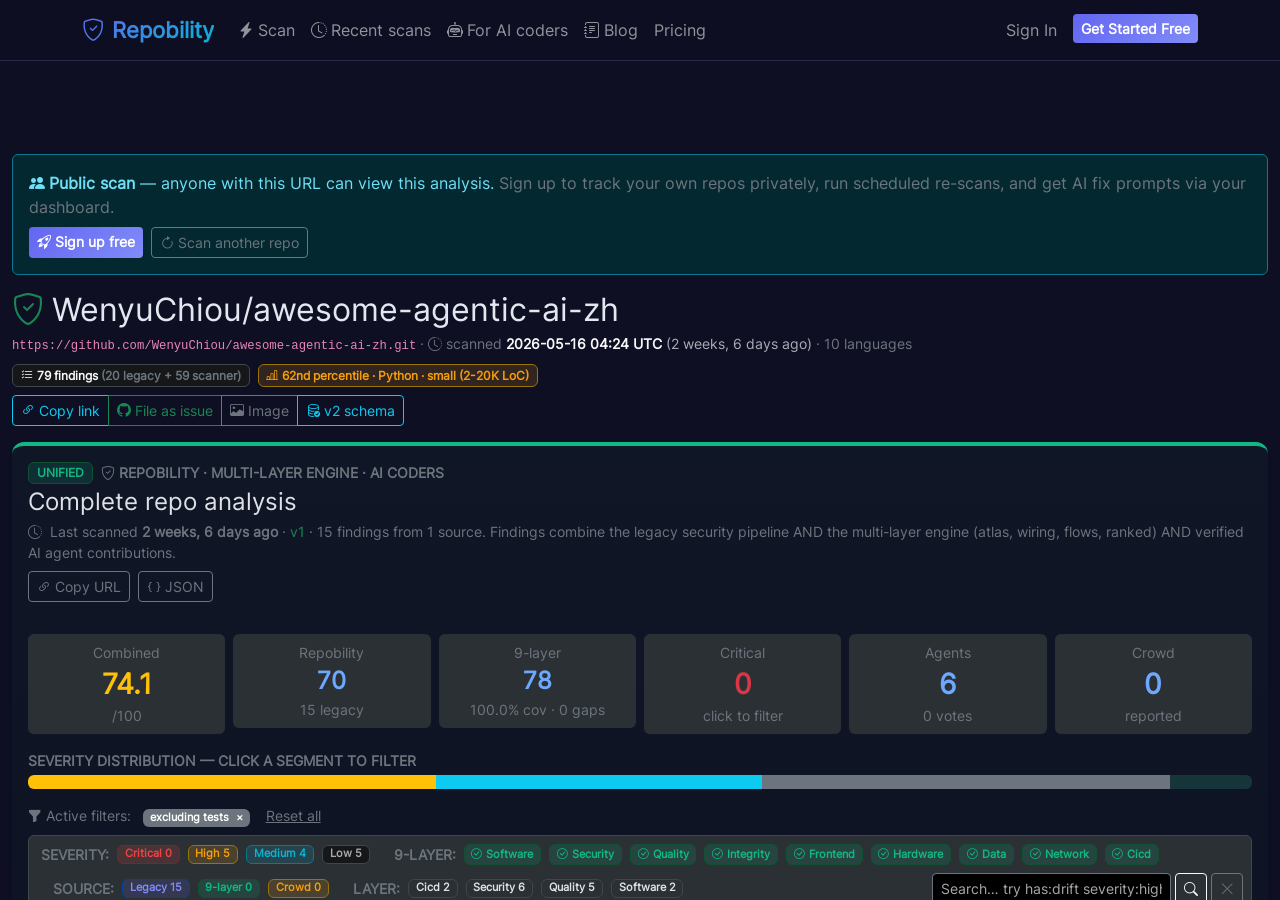Click the magnifier search button
The height and width of the screenshot is (900, 1280).
click(x=1191, y=888)
